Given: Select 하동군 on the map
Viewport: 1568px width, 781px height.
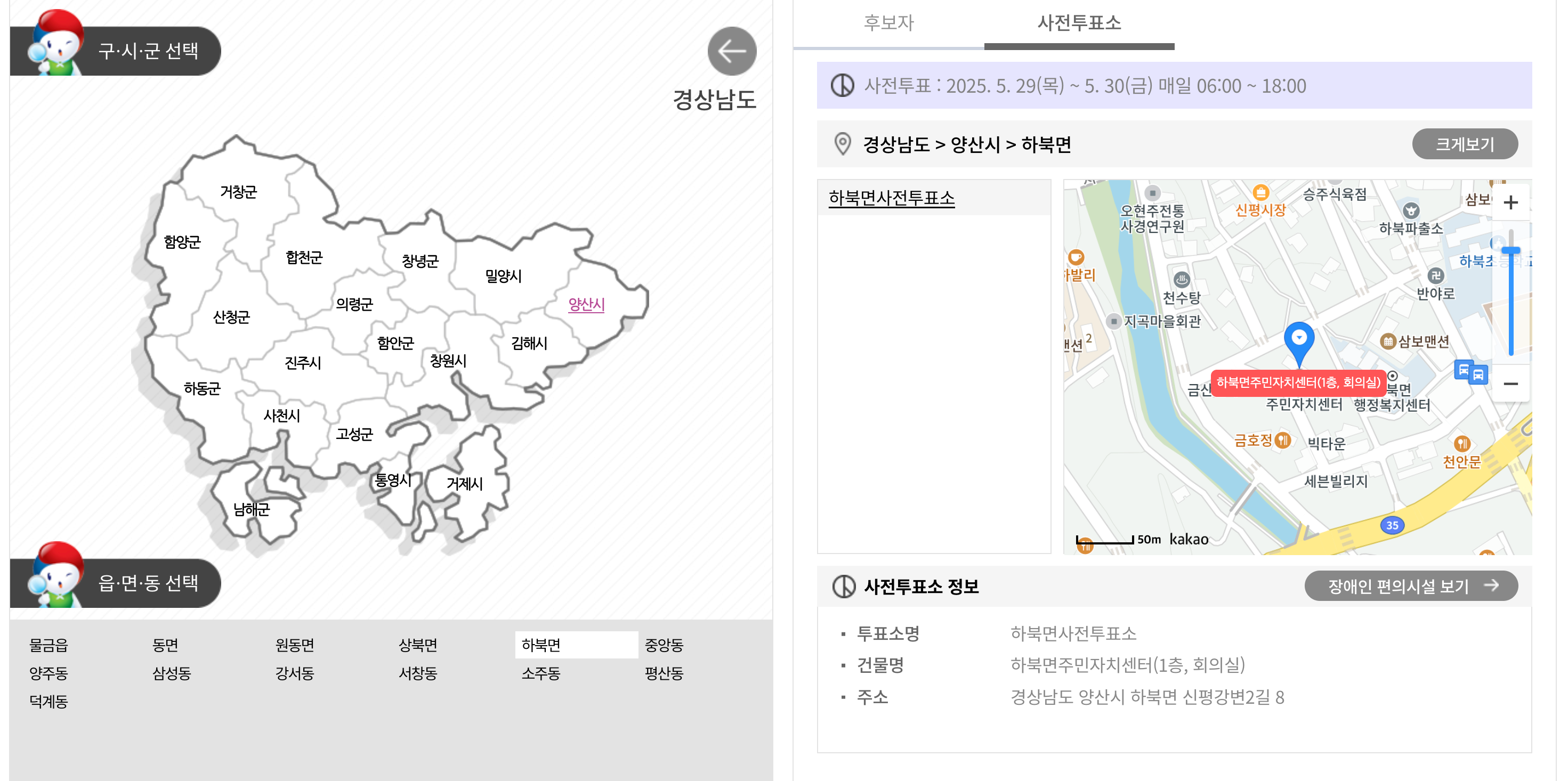Looking at the screenshot, I should 202,389.
